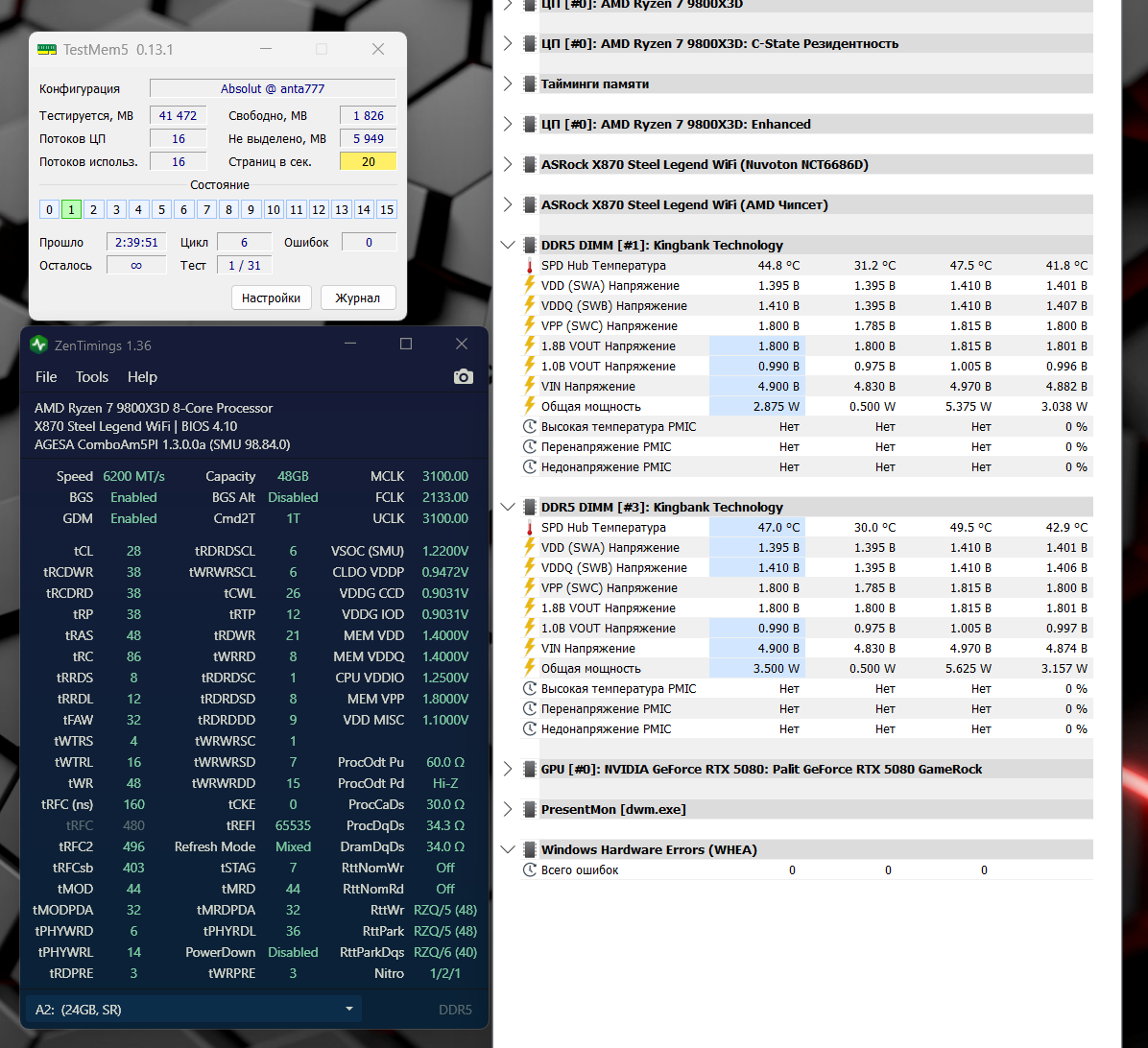Expand ASRock Nuvoton NCT6686D group
The width and height of the screenshot is (1148, 1048).
508,165
